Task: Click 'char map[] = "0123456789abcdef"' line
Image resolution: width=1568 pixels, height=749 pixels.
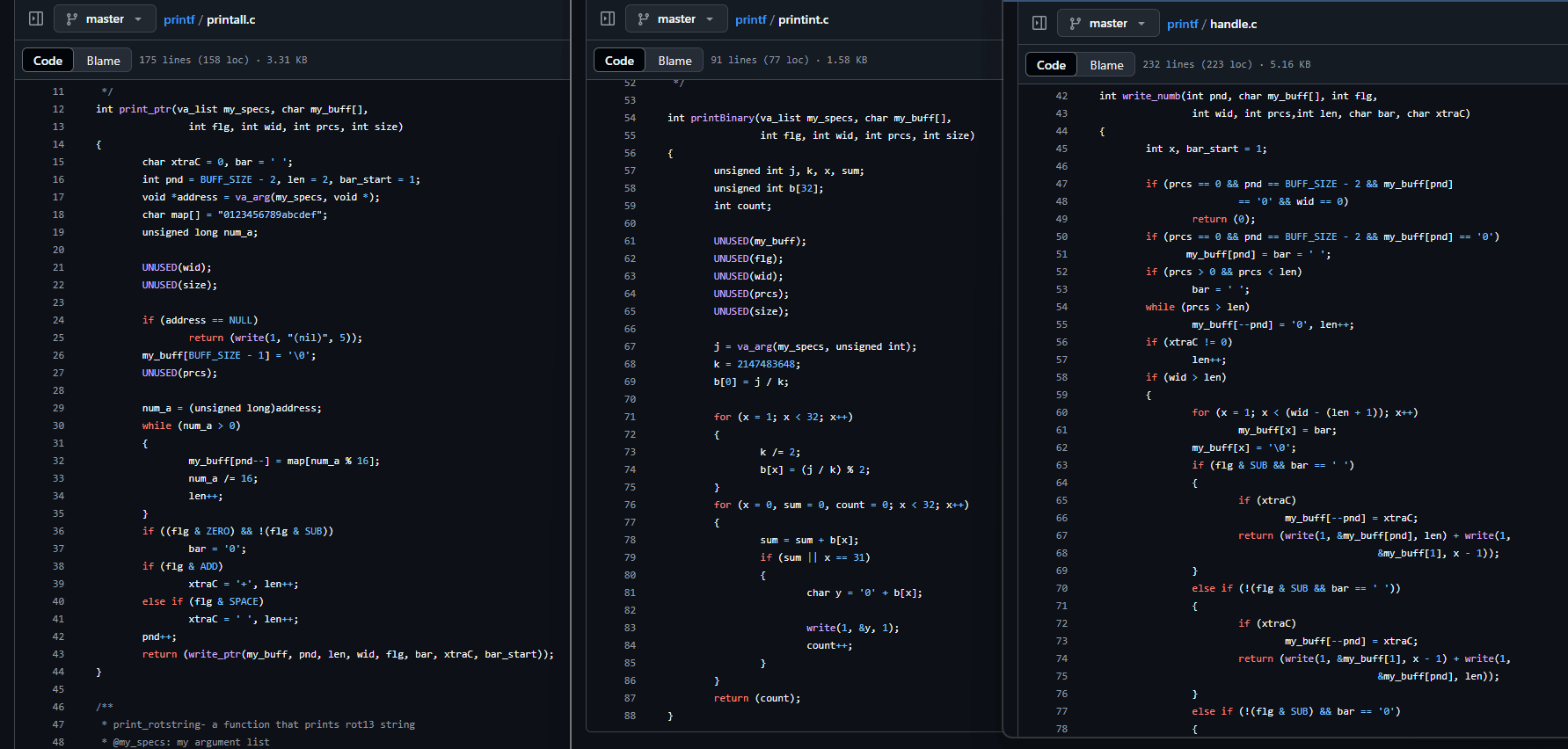Action: click(235, 215)
